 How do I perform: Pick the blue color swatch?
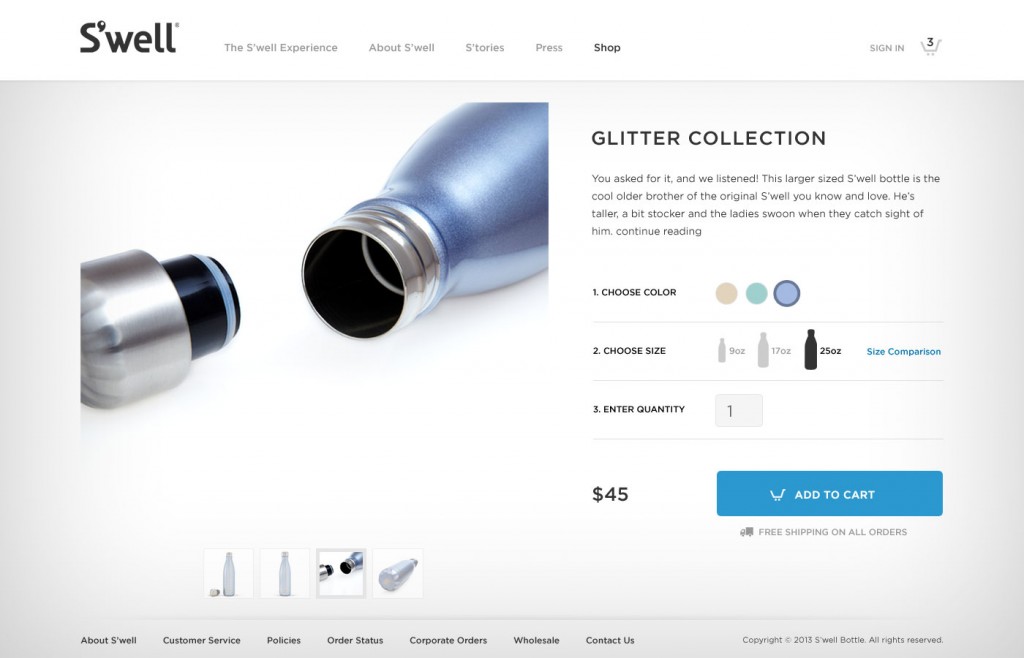(787, 293)
